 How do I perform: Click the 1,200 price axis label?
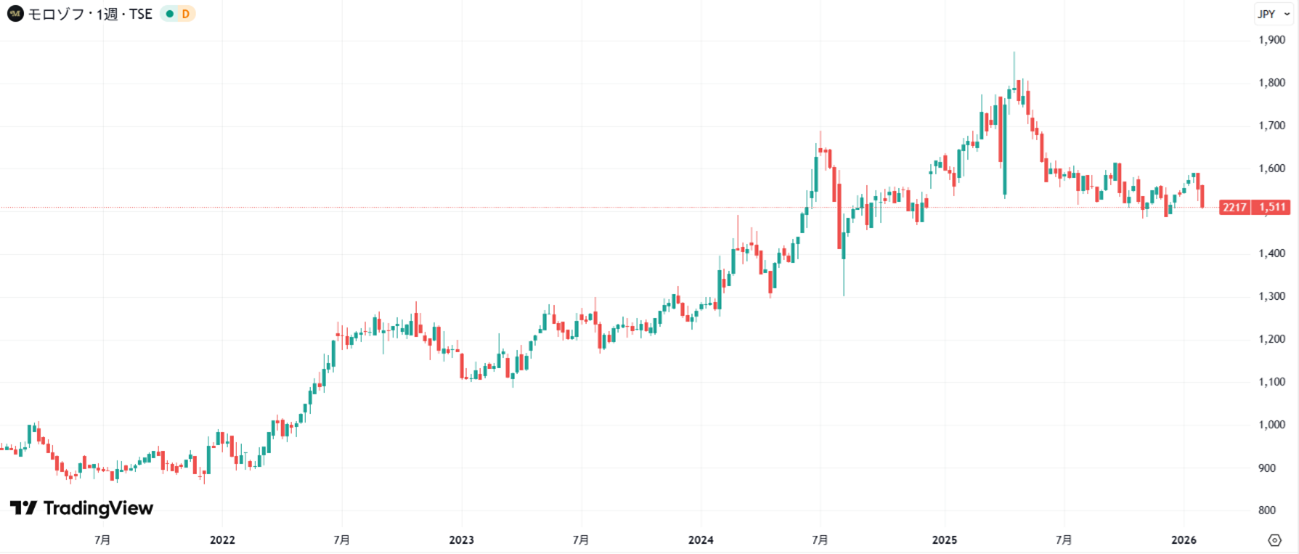click(x=1272, y=340)
